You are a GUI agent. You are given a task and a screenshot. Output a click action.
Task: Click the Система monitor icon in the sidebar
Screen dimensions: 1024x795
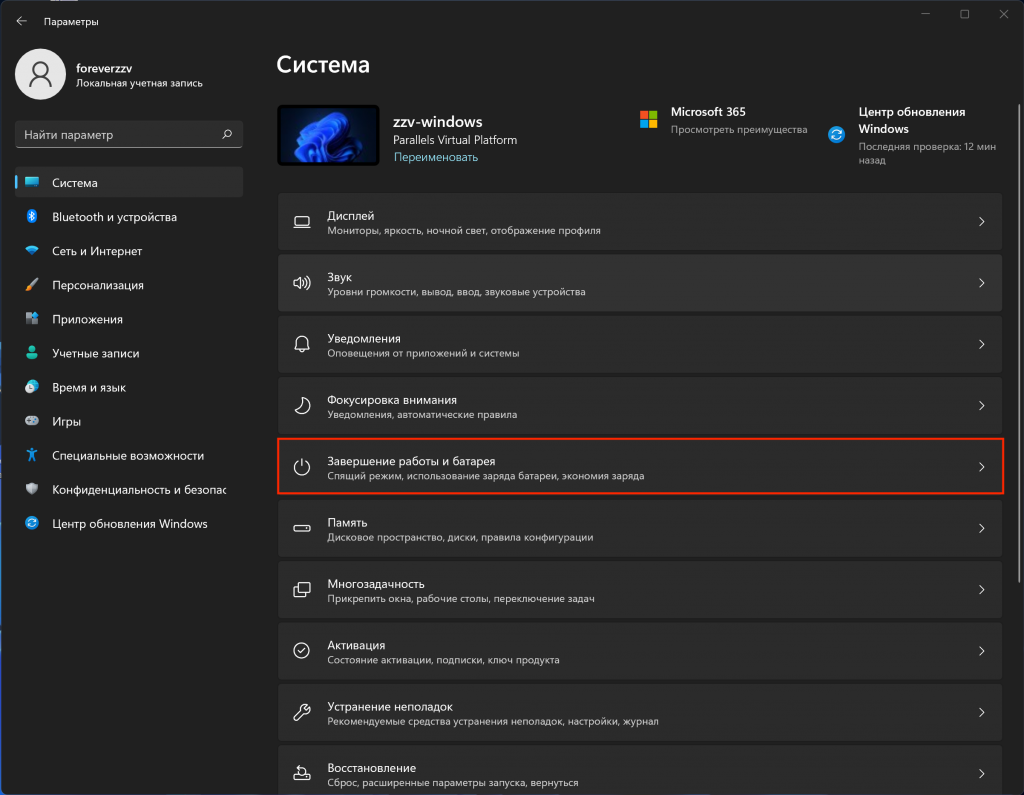point(32,182)
